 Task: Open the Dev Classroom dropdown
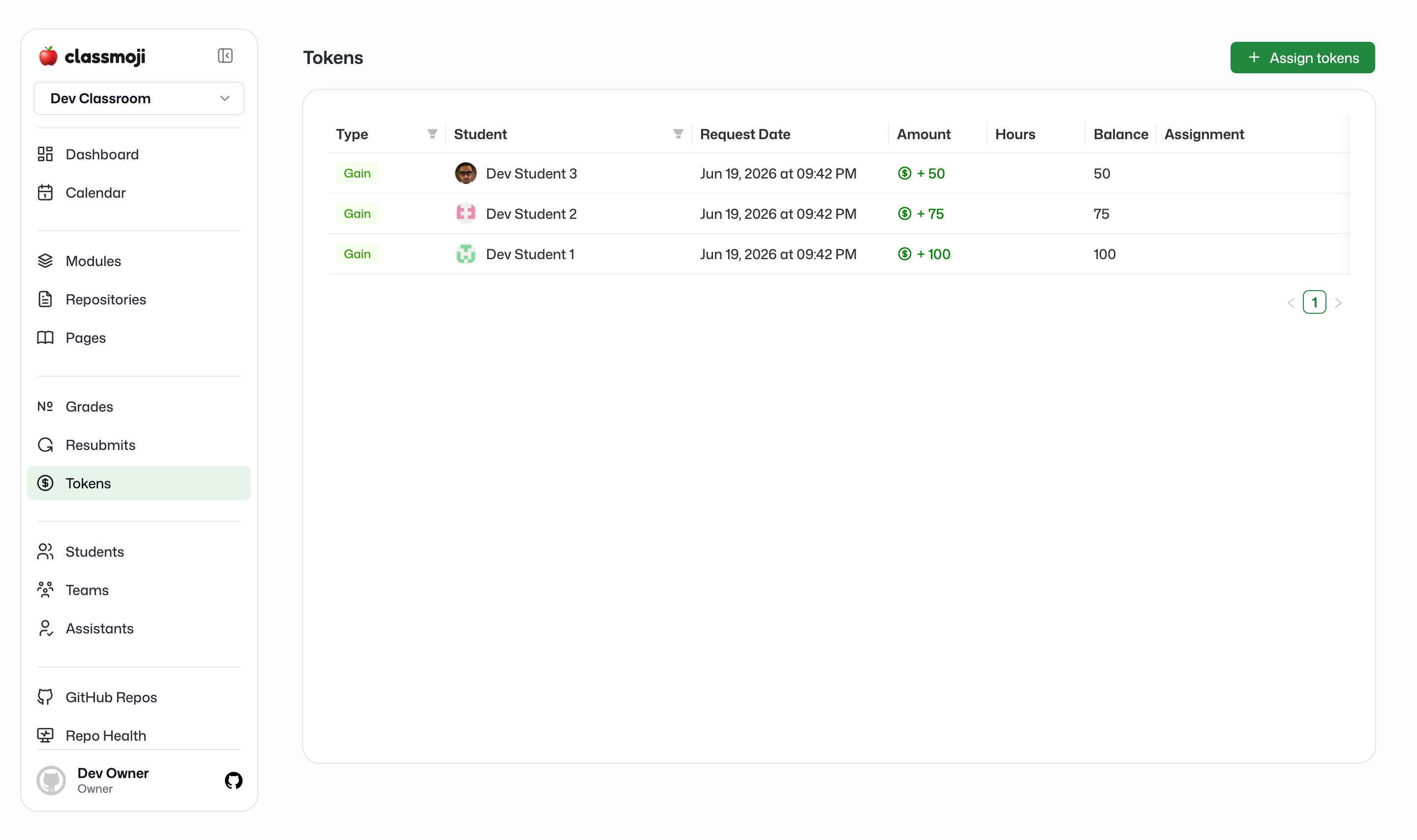coord(139,98)
